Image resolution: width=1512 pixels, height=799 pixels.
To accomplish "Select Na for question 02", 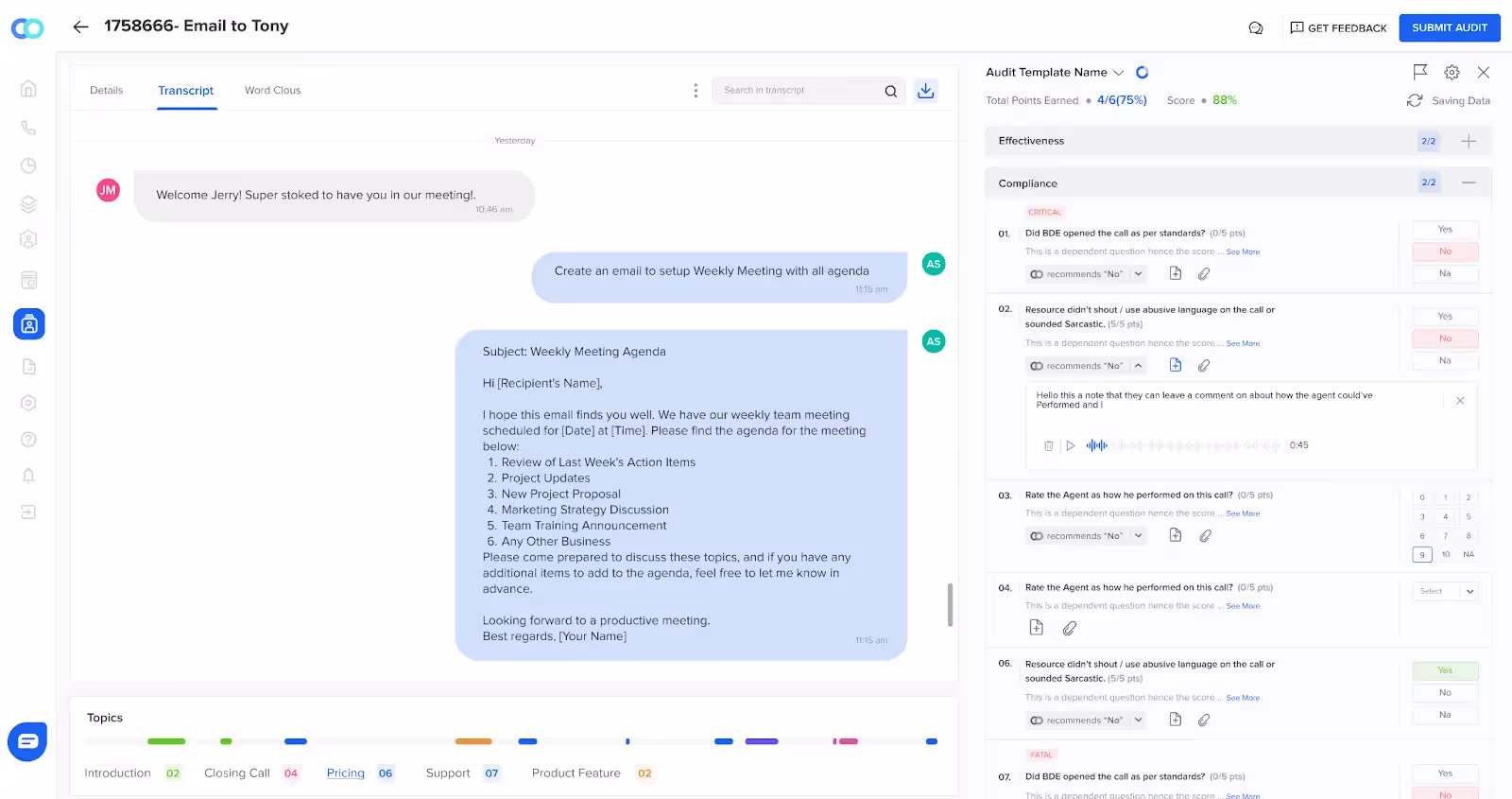I will click(x=1445, y=360).
